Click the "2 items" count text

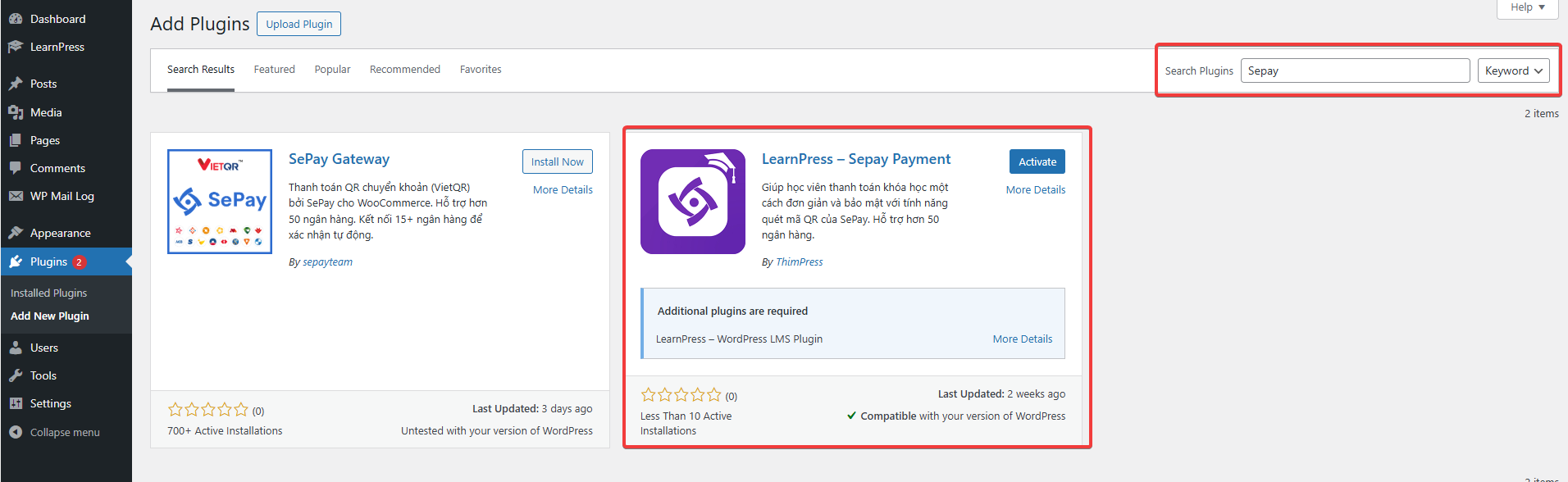pos(1542,113)
